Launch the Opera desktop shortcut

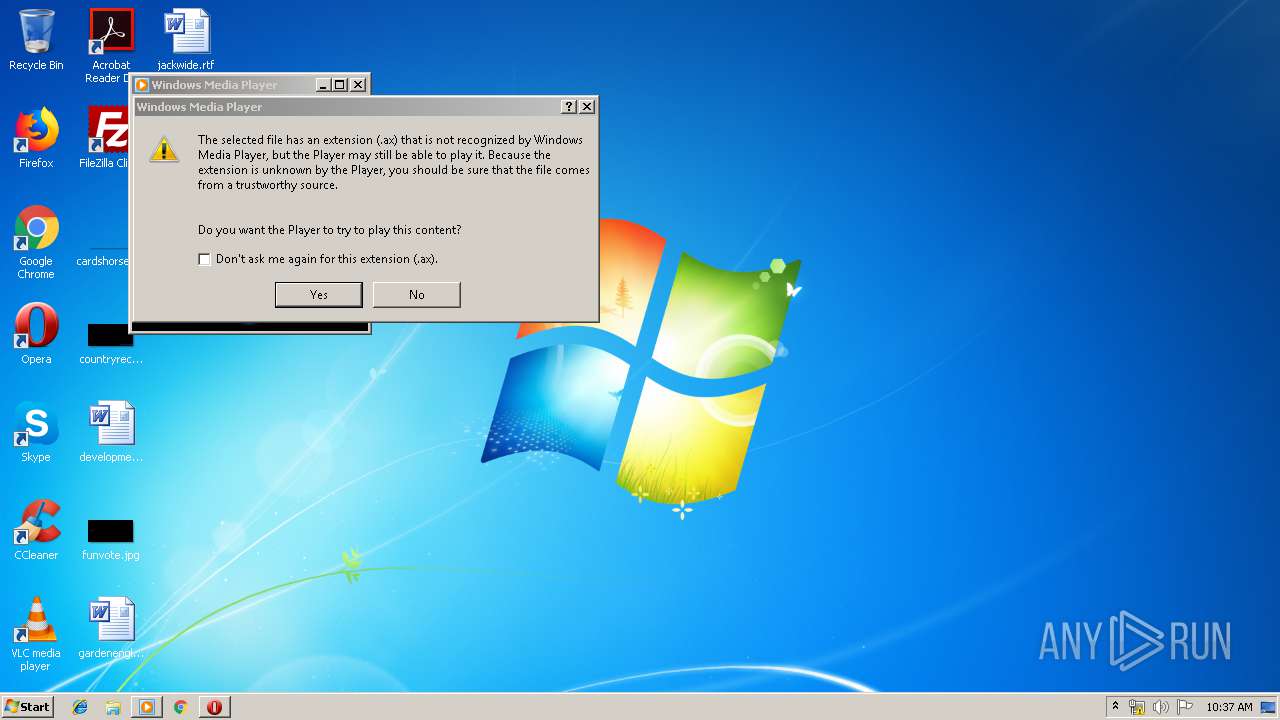click(x=36, y=334)
